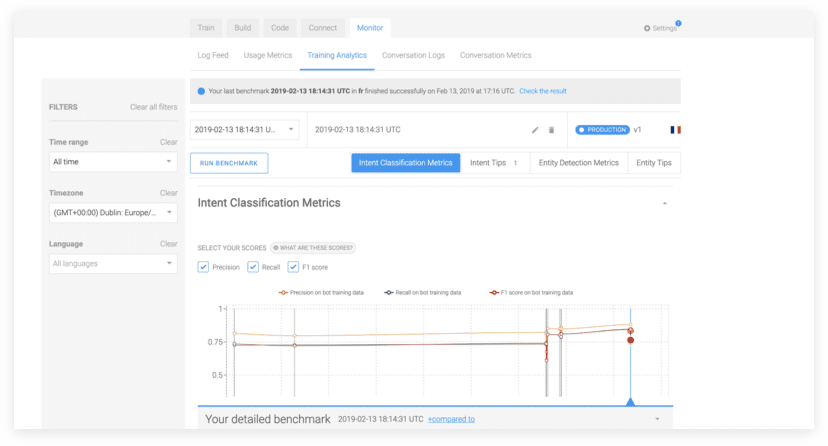Image resolution: width=828 pixels, height=446 pixels.
Task: Click the blue triangle timeline marker
Action: coord(630,401)
